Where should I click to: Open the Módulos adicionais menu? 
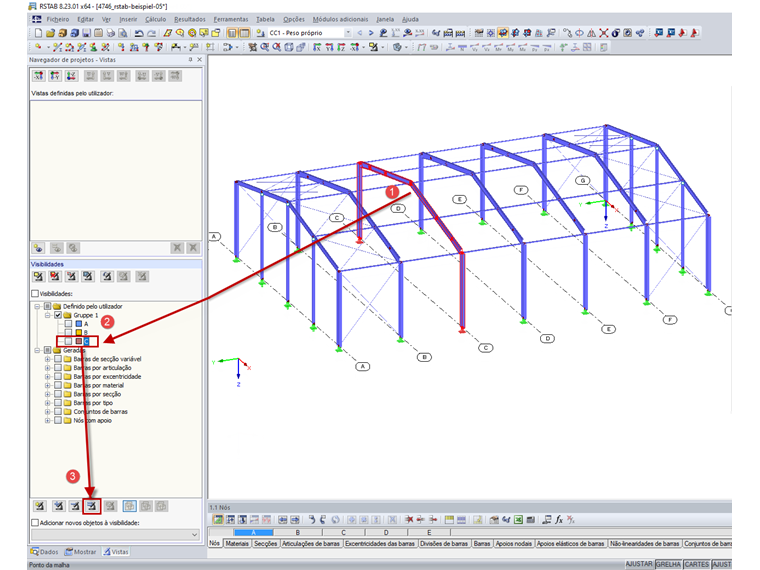[x=340, y=19]
